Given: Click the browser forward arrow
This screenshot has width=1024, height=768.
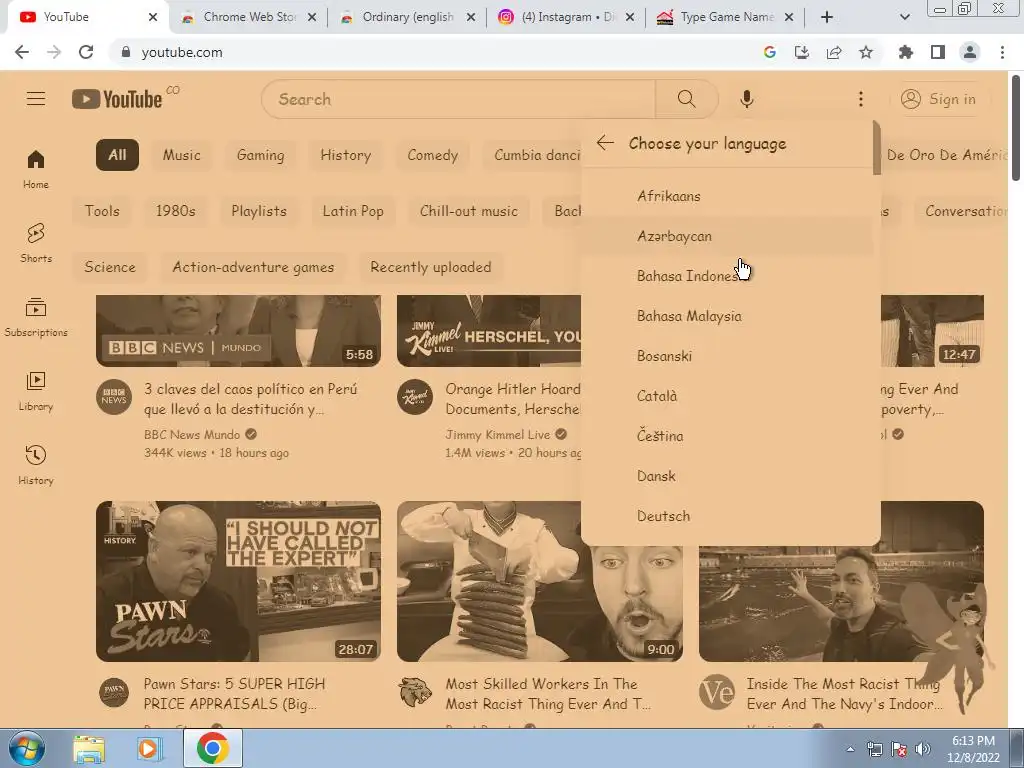Looking at the screenshot, I should tap(54, 52).
